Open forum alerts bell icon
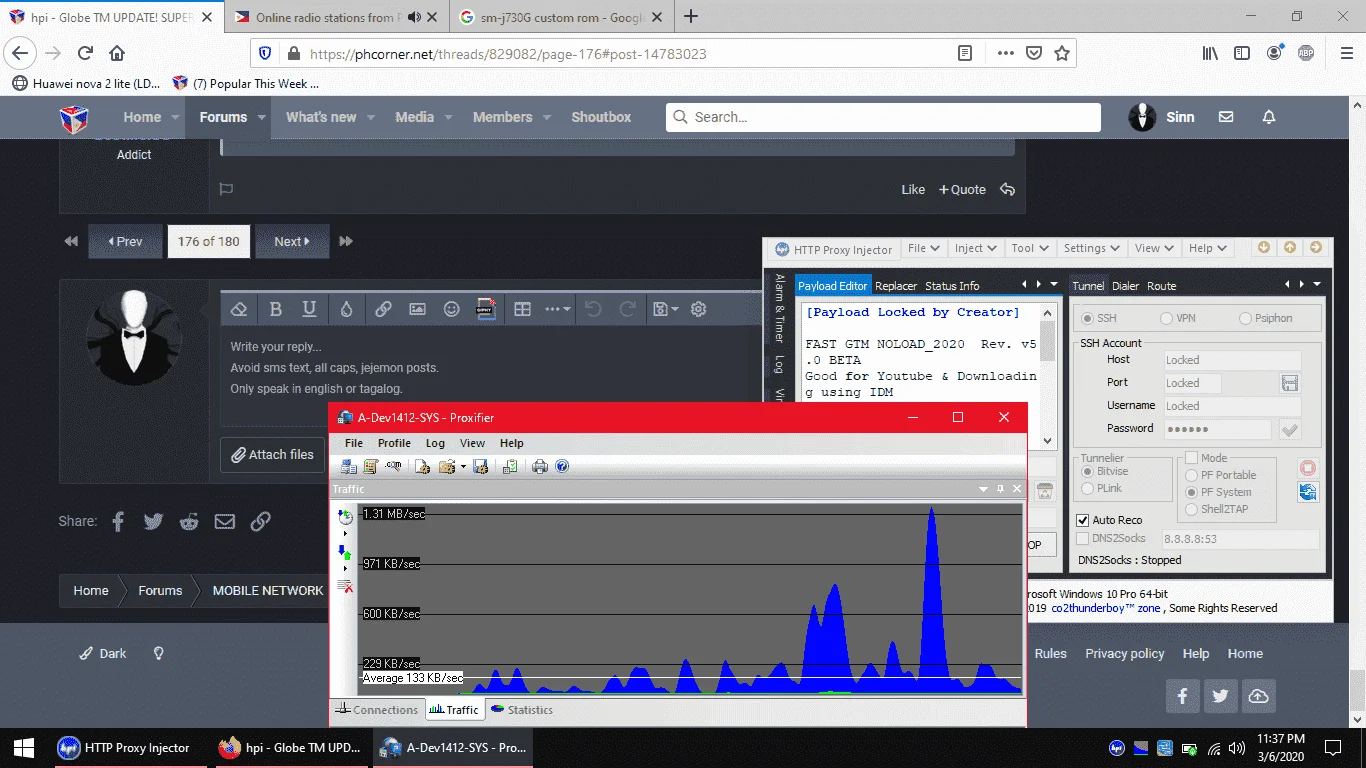 pyautogui.click(x=1269, y=117)
